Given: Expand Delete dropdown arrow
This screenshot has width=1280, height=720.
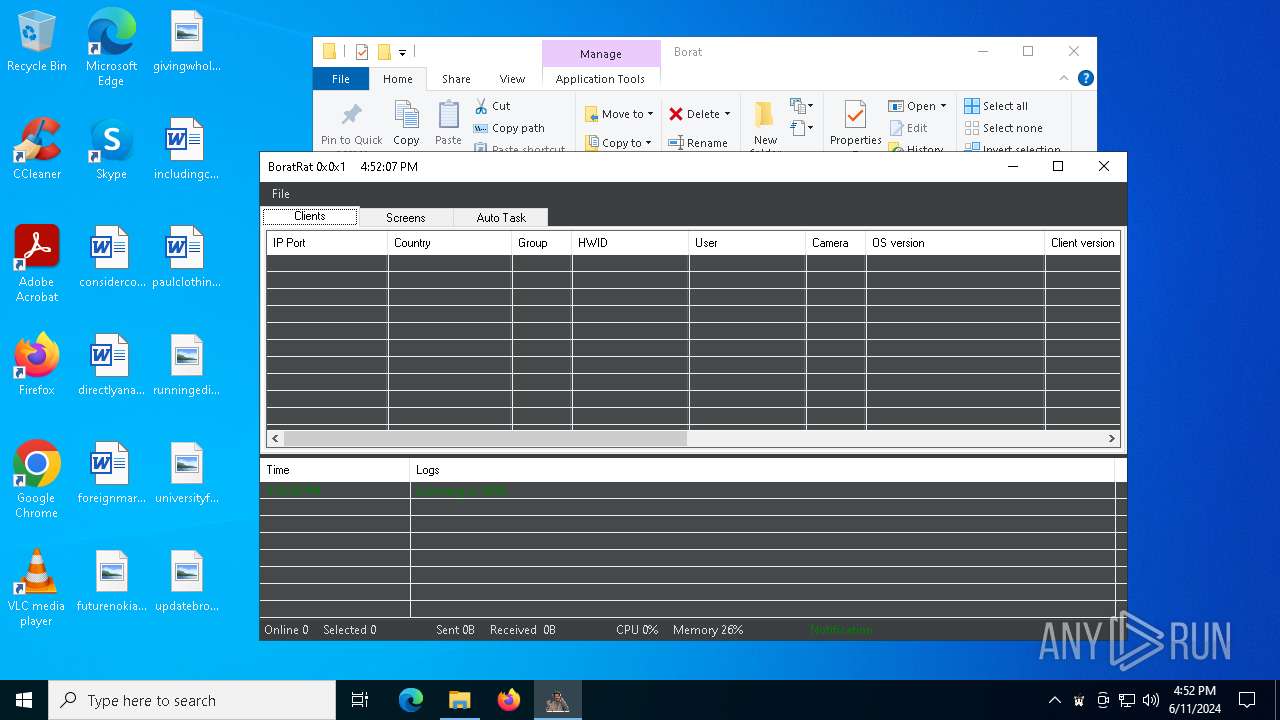Looking at the screenshot, I should click(727, 114).
